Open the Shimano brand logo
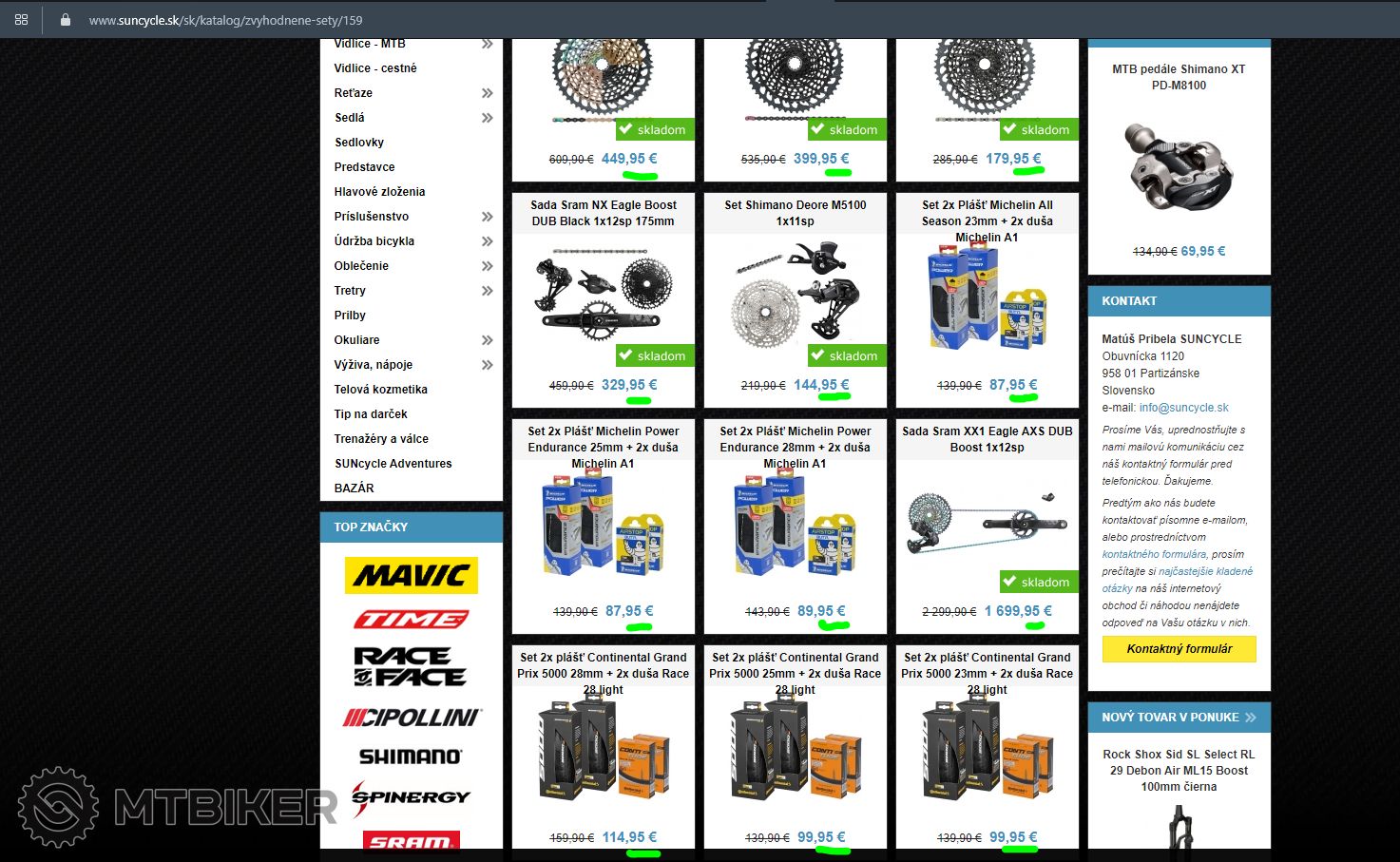The height and width of the screenshot is (862, 1400). pyautogui.click(x=411, y=757)
